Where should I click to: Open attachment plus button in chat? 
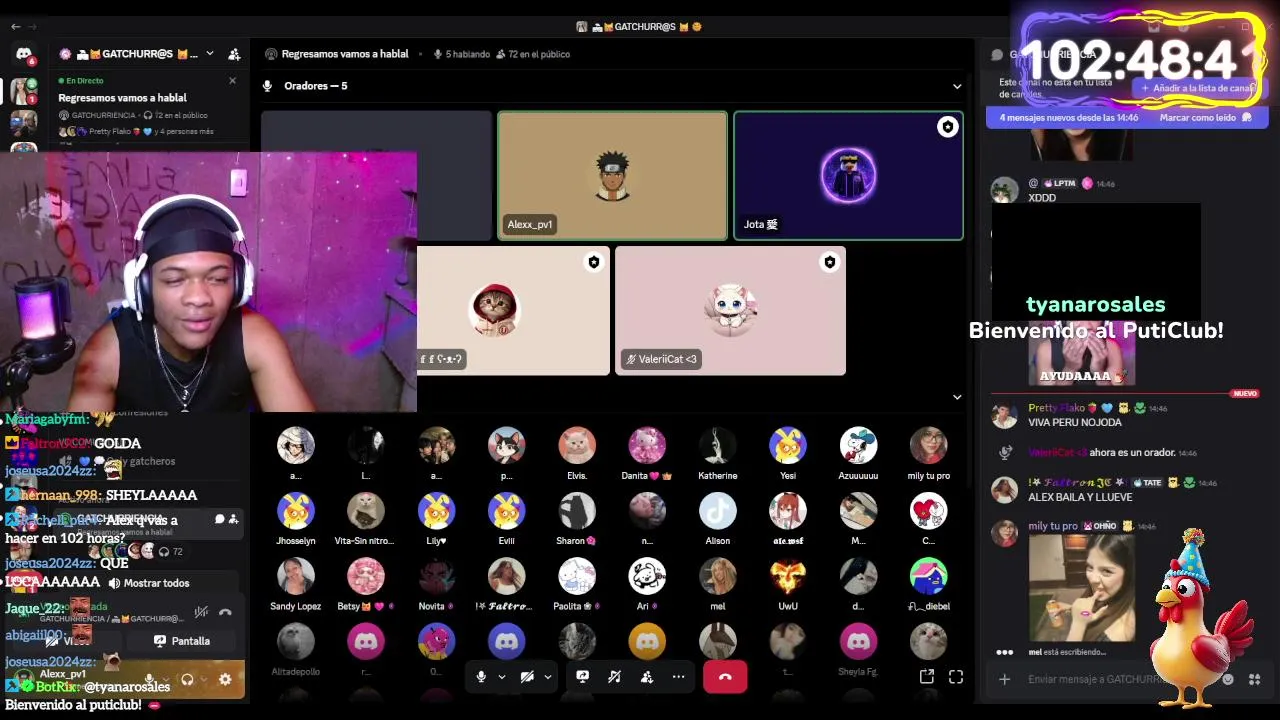1004,680
